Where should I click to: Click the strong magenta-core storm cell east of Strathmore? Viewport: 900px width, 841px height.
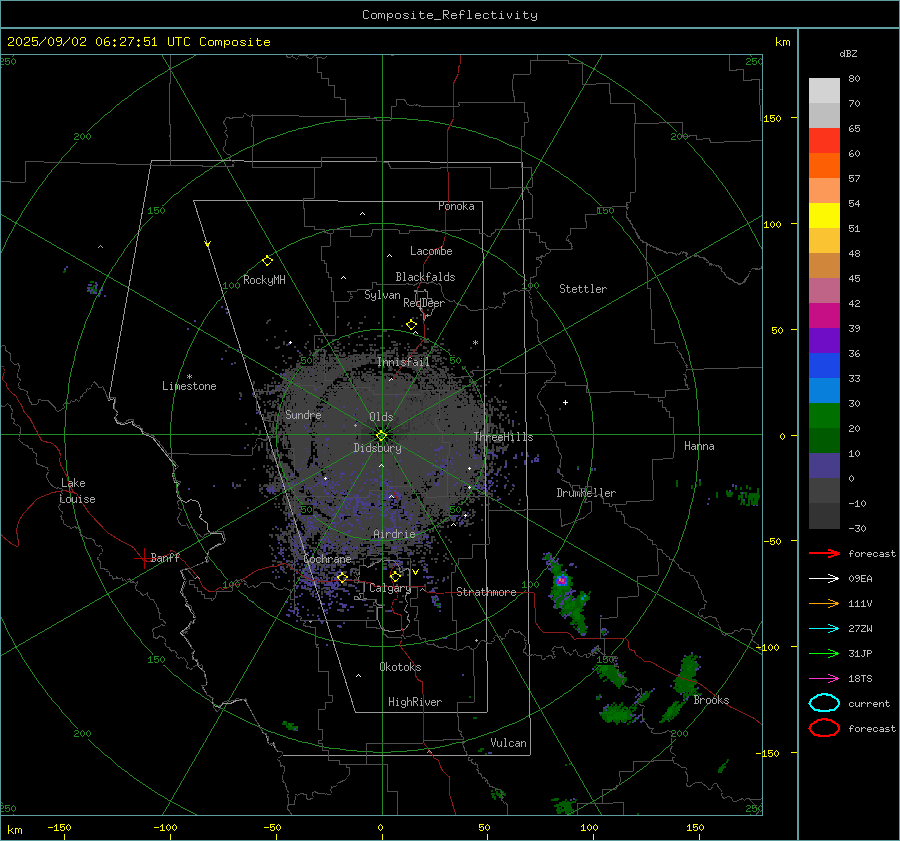pos(561,580)
